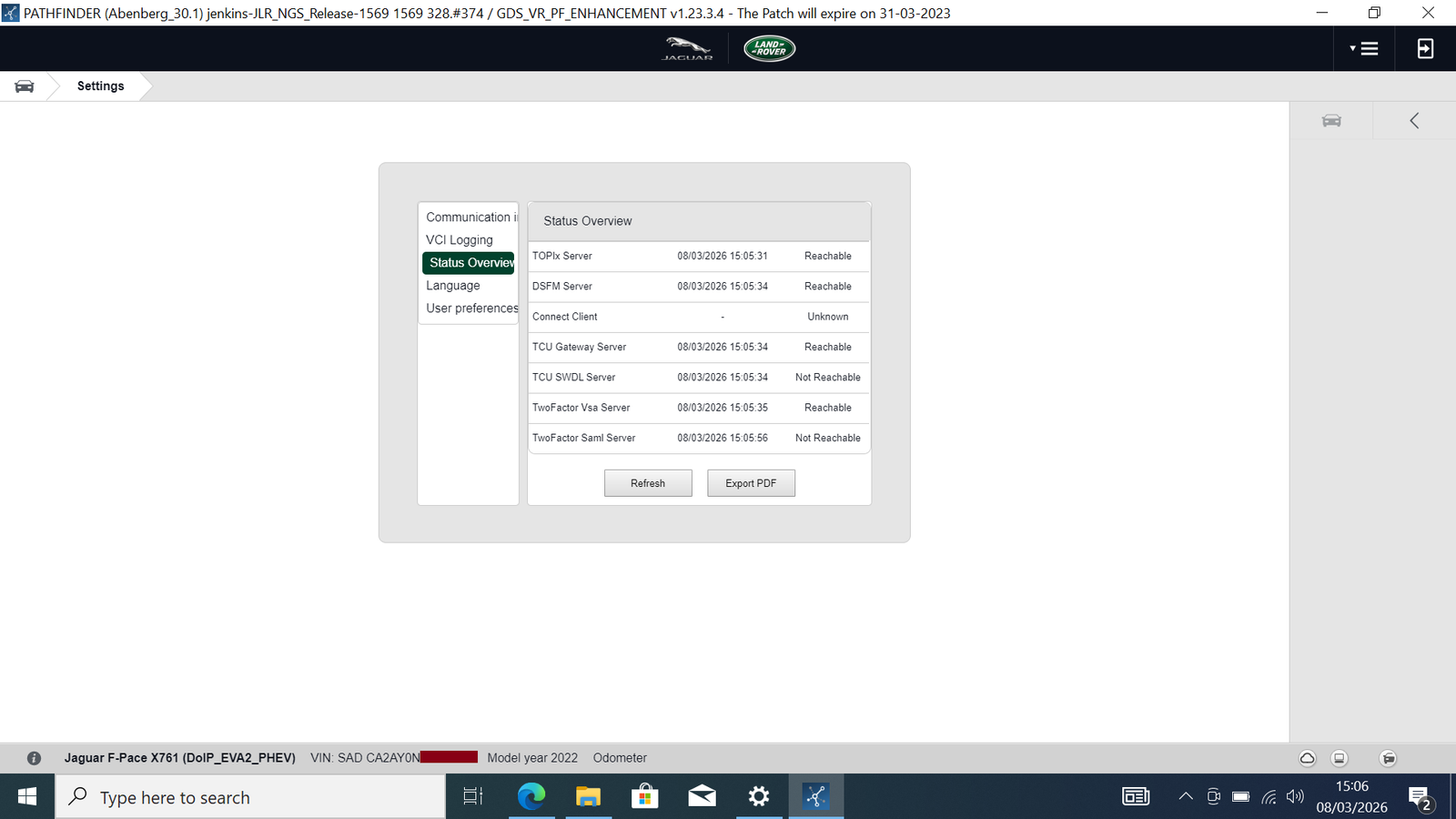Image resolution: width=1456 pixels, height=819 pixels.
Task: Click the Jaguar logo in header
Action: pyautogui.click(x=687, y=48)
